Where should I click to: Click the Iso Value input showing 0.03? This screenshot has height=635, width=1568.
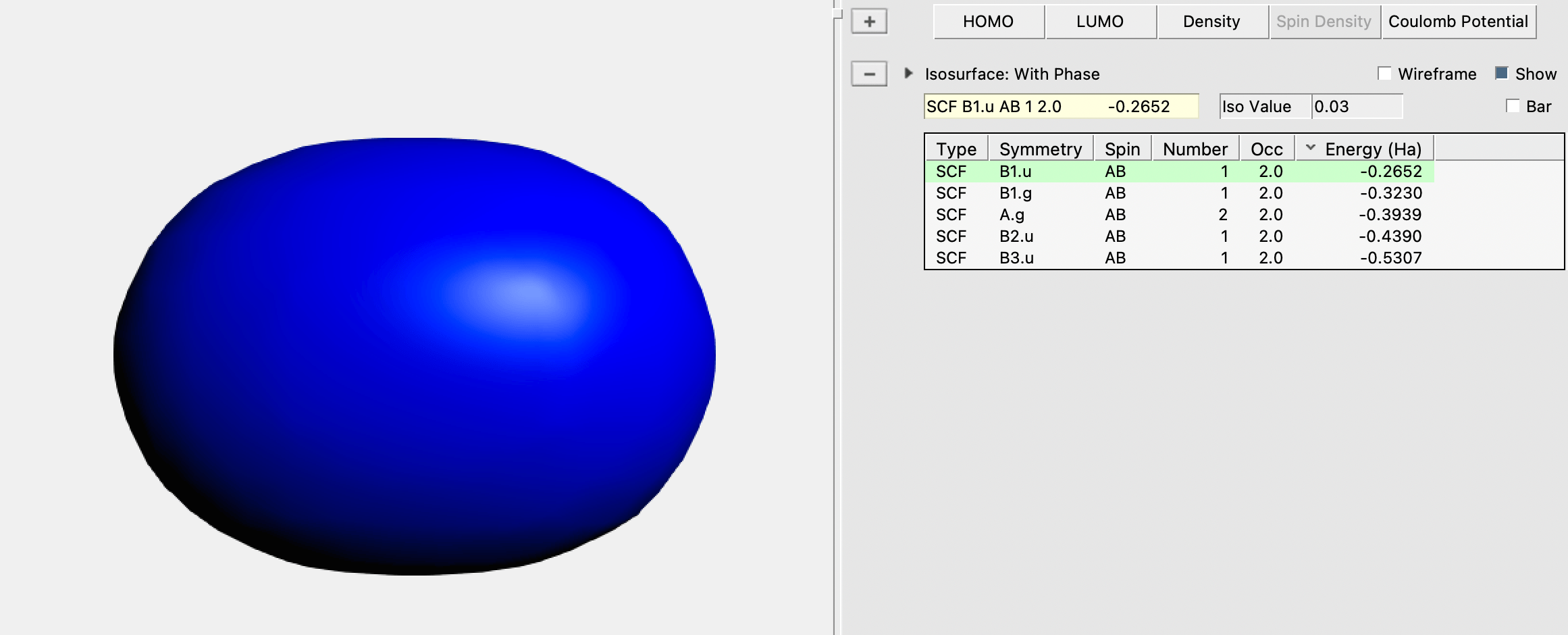click(x=1357, y=106)
